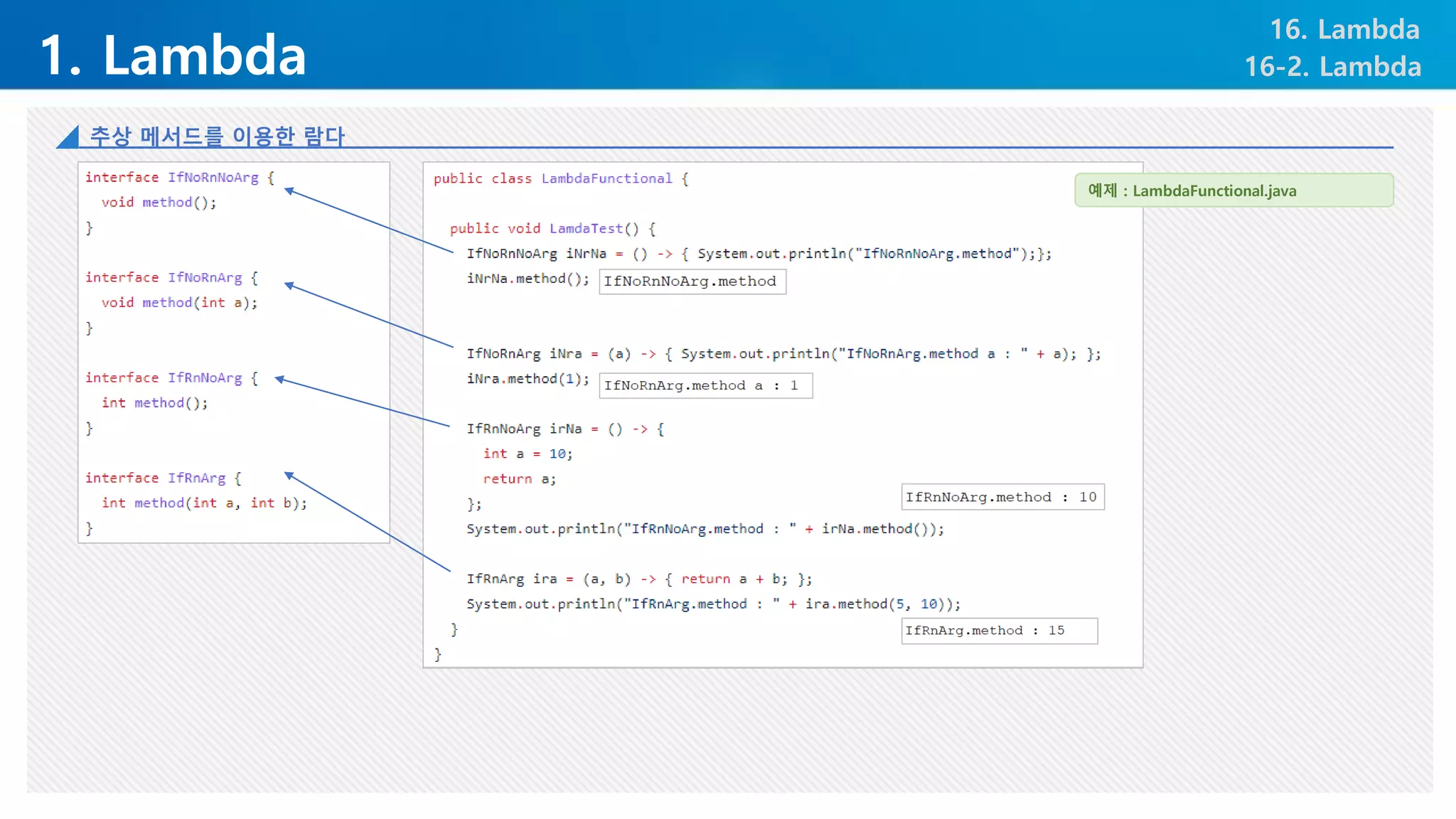
Task: Click the 'IfNoRnArg.method a : 1' output box
Action: point(705,386)
